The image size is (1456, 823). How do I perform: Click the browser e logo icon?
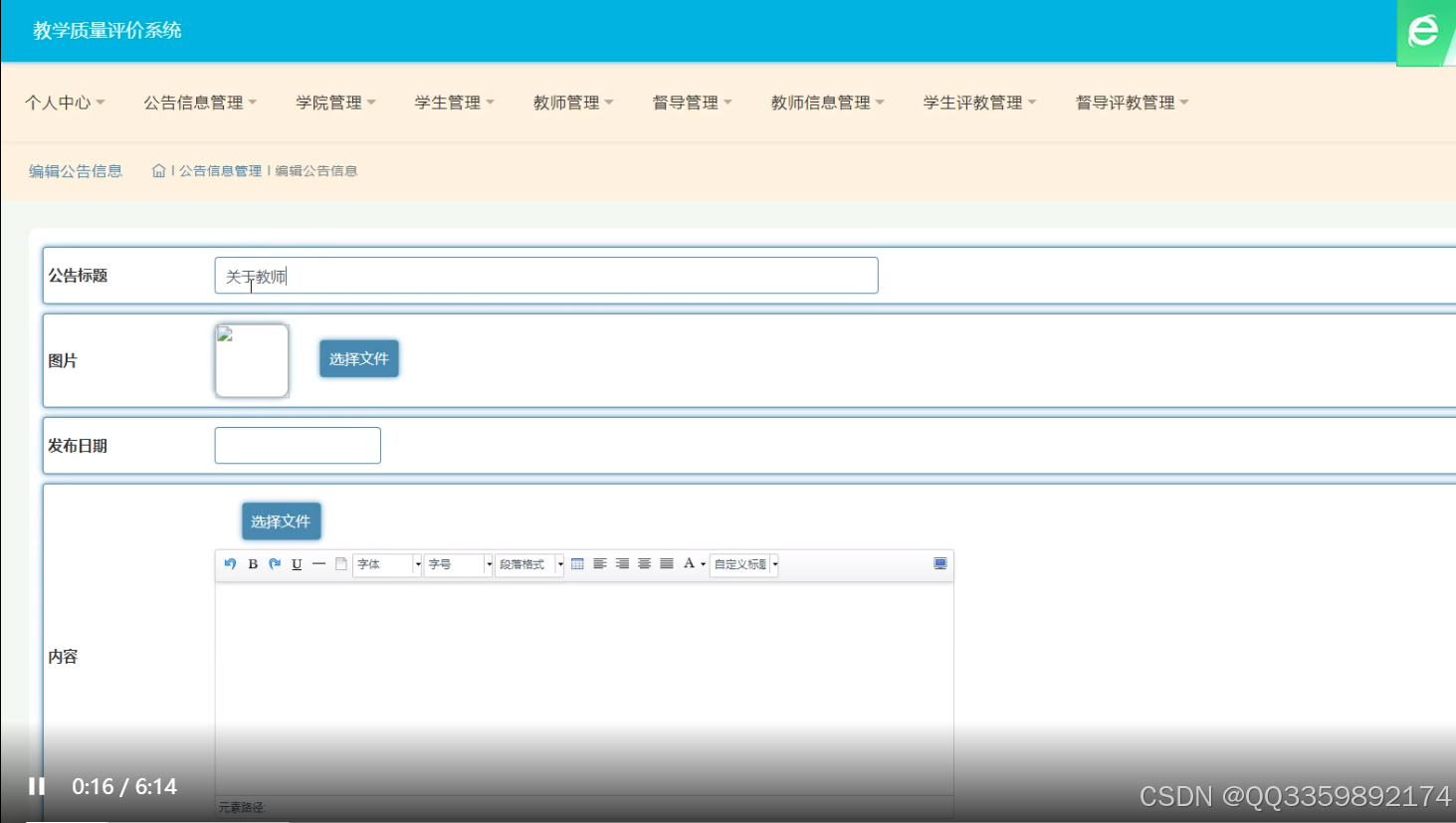[1424, 31]
